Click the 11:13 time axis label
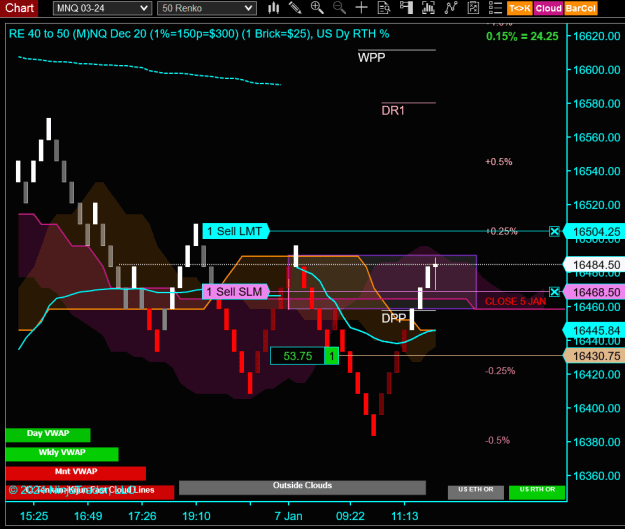This screenshot has height=529, width=625. coord(405,516)
